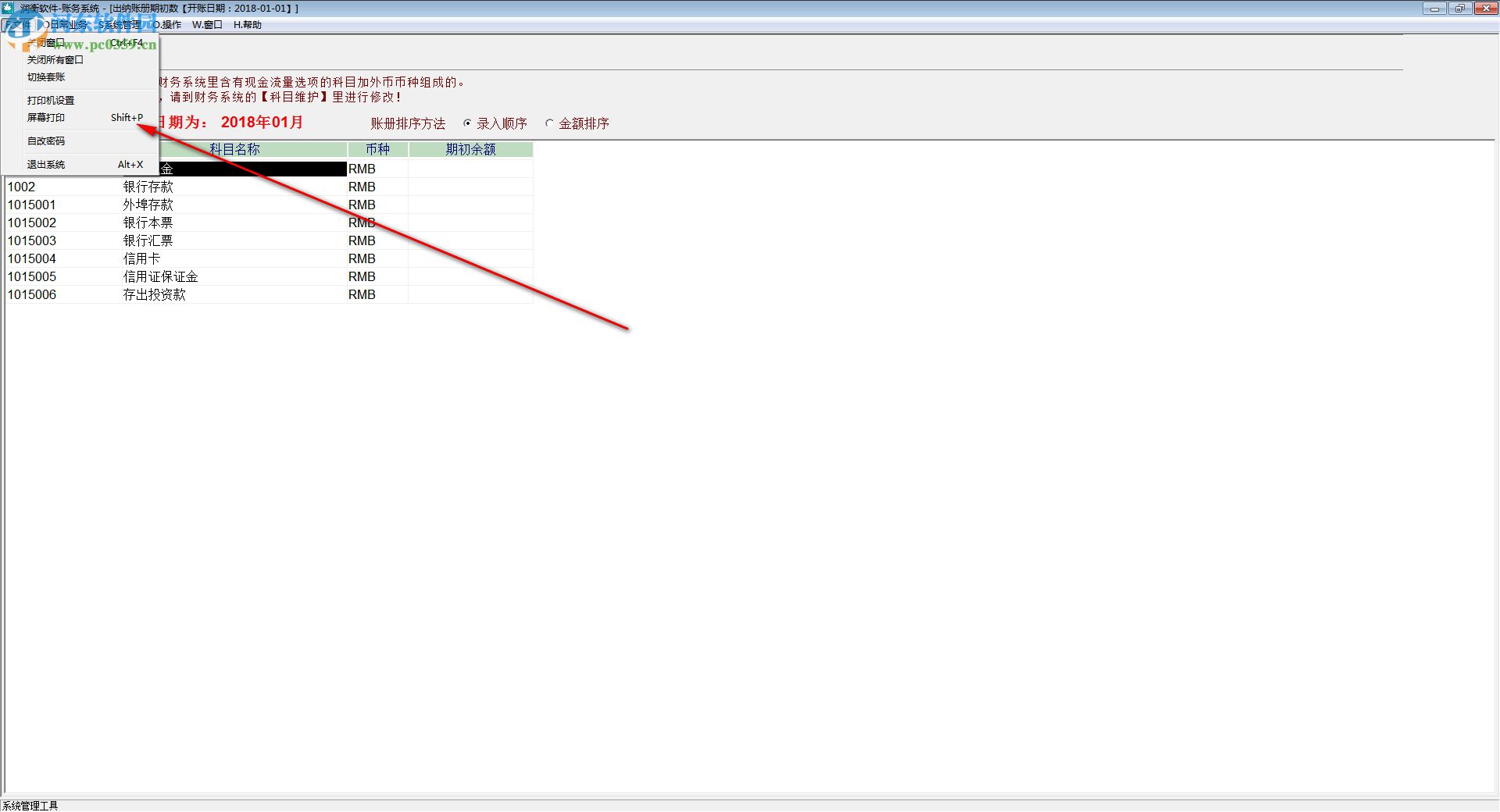Select account code 1002 cell
Viewport: 1500px width, 812px height.
[63, 187]
